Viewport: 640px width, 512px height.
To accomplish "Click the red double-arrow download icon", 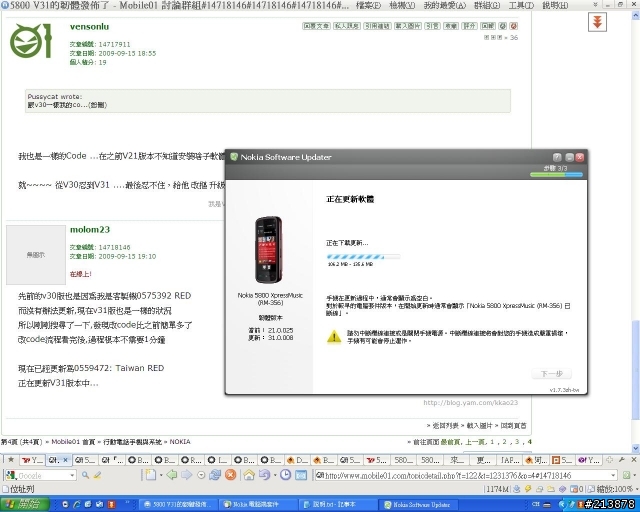I will 597,22.
